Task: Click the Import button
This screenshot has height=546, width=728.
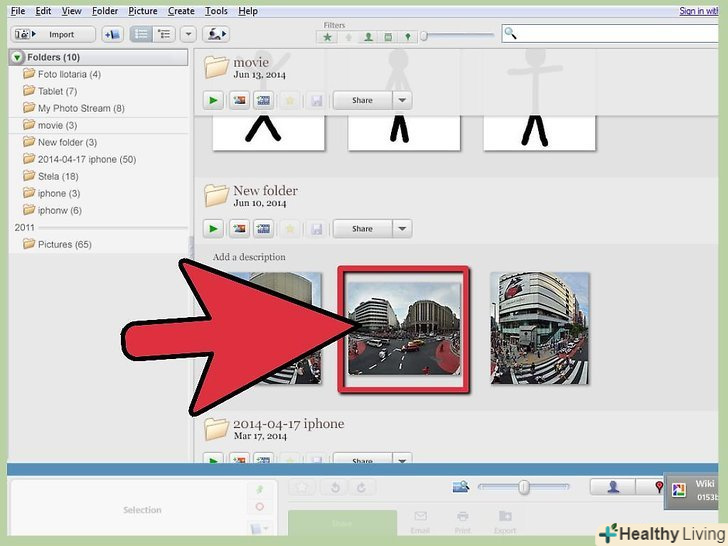Action: click(53, 34)
